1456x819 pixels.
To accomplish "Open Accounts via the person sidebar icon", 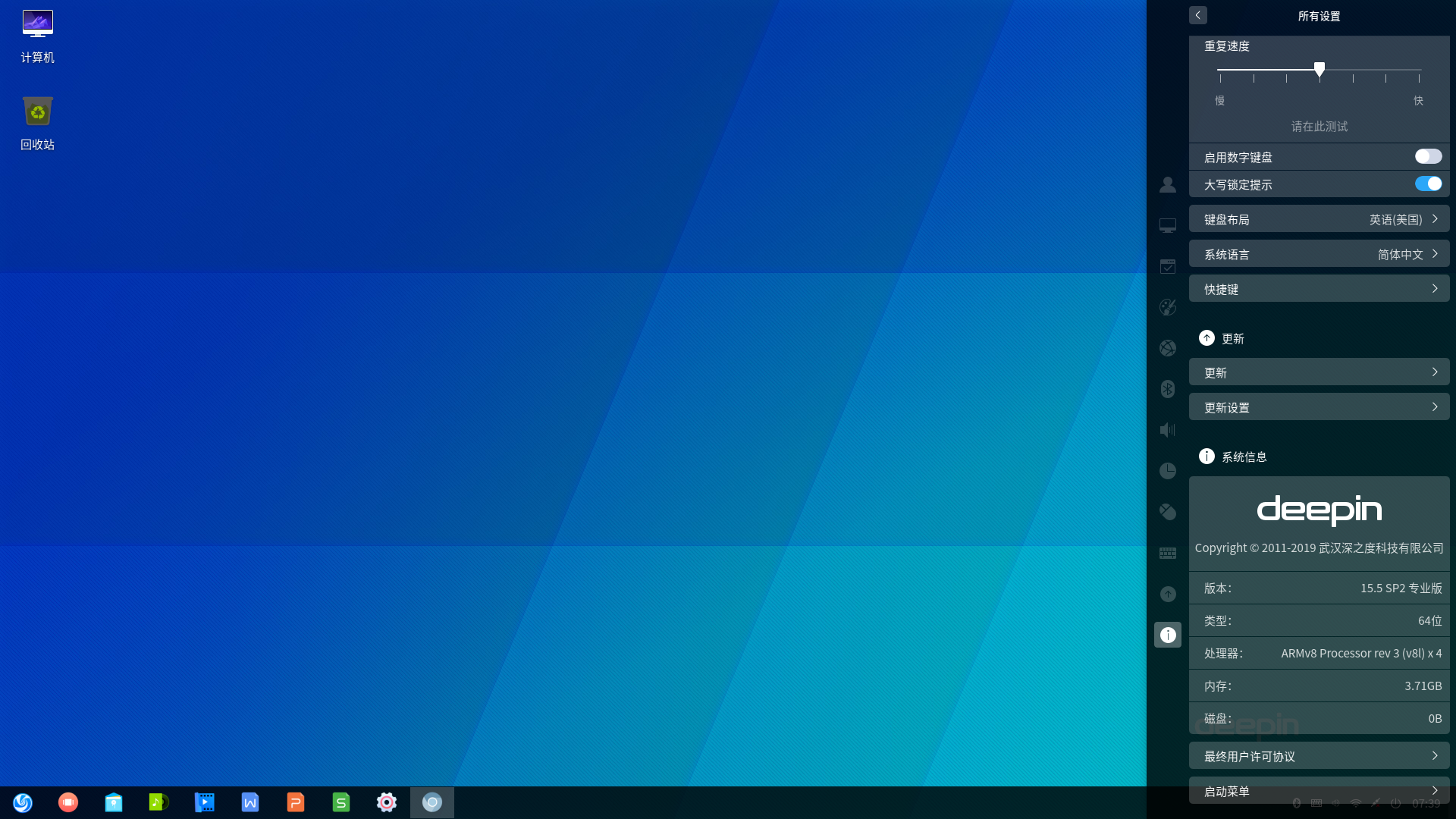I will (1168, 184).
